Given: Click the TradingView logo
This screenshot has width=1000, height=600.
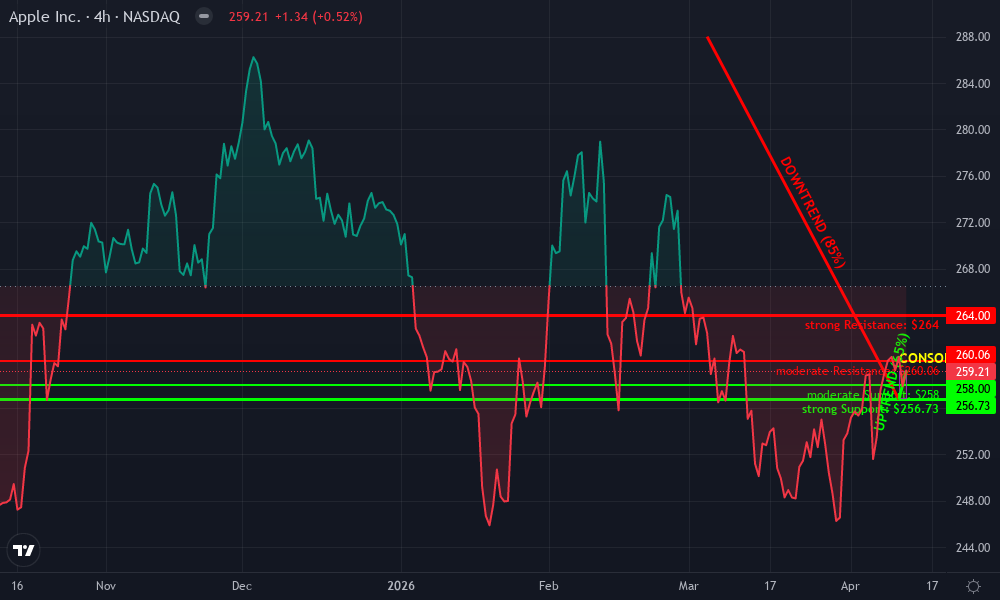Looking at the screenshot, I should [23, 549].
